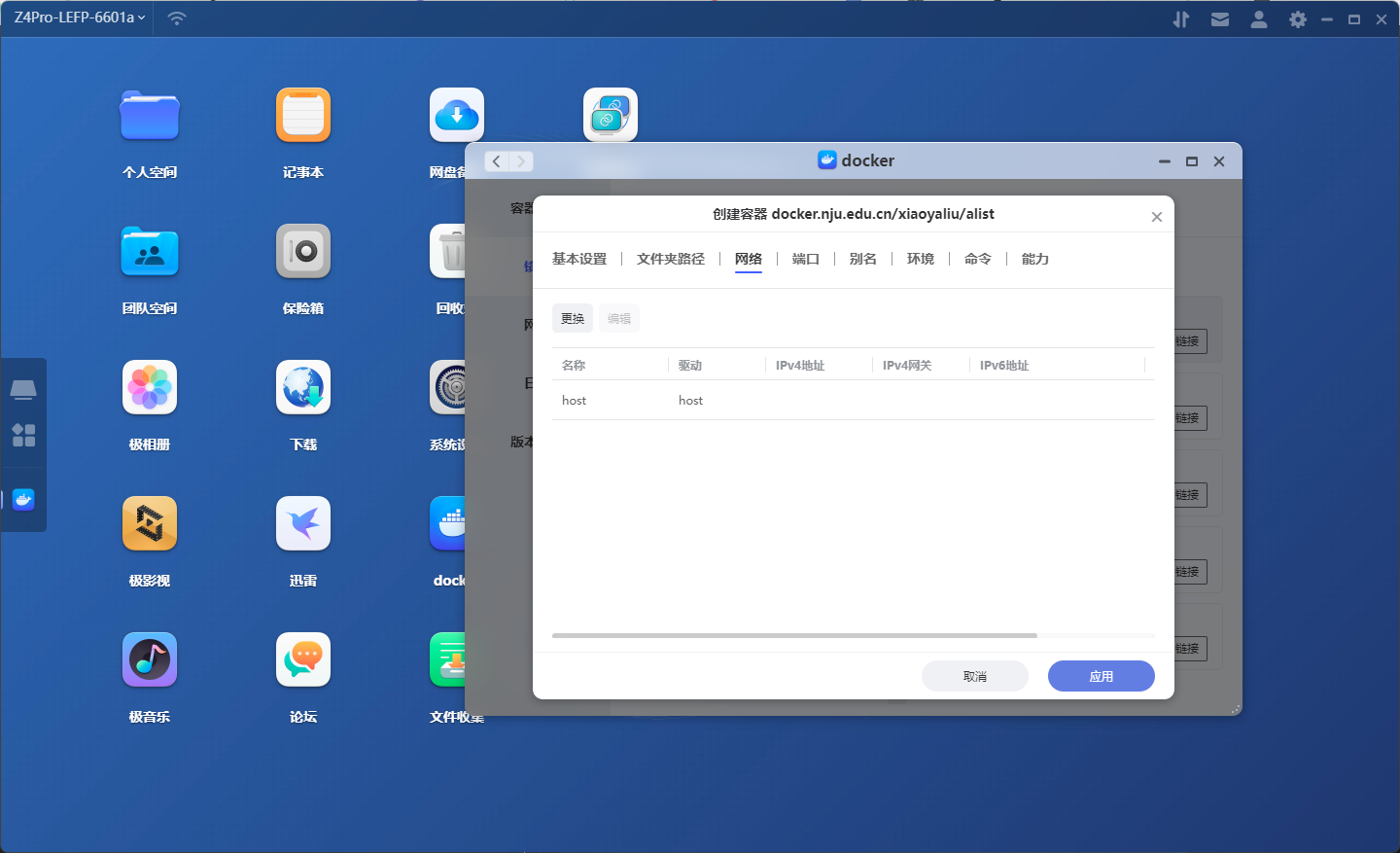Open the 迅雷 Xunlei download app
Image resolution: width=1400 pixels, height=853 pixels.
[303, 525]
